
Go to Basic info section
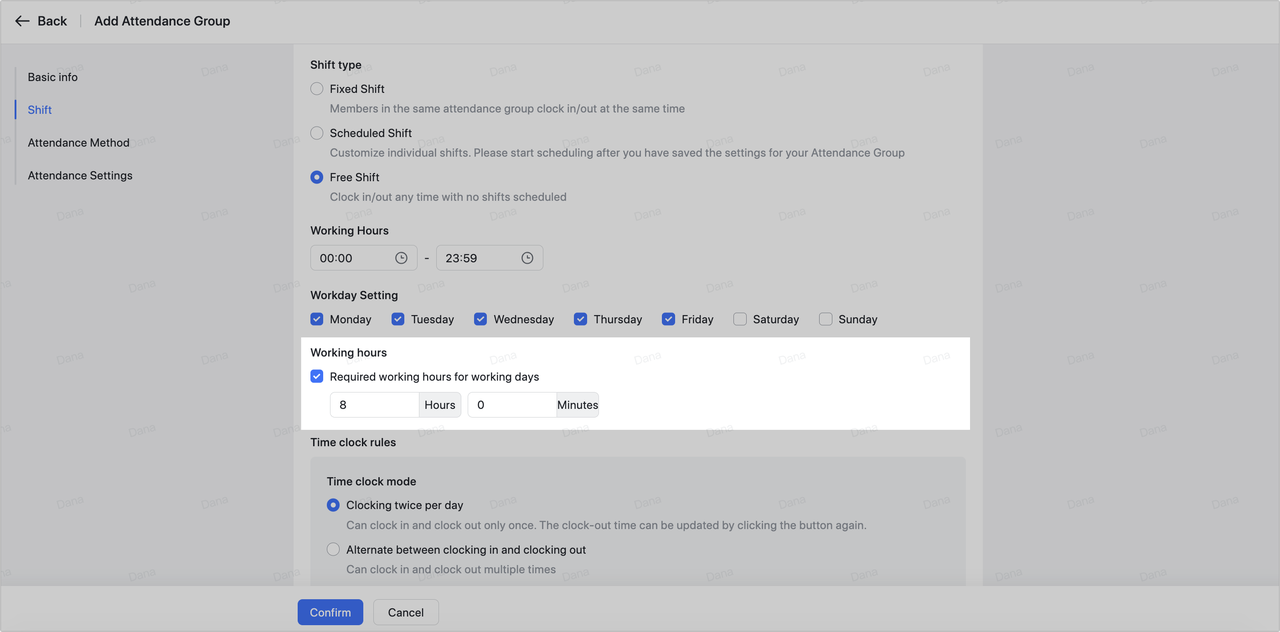pyautogui.click(x=53, y=77)
